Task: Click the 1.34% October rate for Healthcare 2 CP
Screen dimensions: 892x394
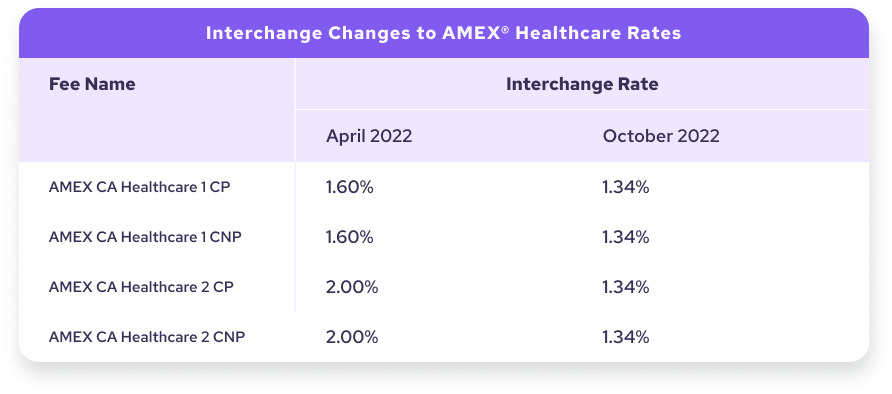Action: tap(626, 287)
